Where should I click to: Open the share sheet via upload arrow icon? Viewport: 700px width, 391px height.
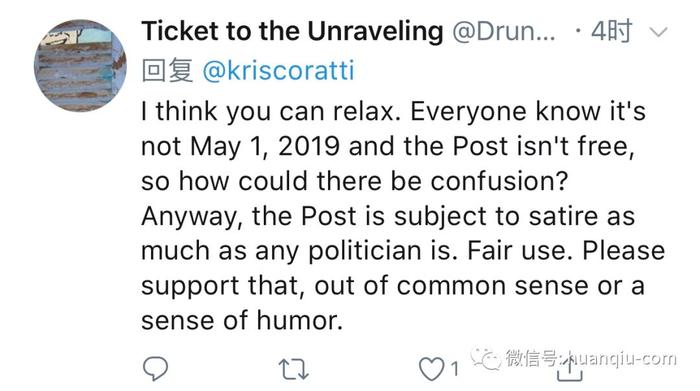point(570,368)
